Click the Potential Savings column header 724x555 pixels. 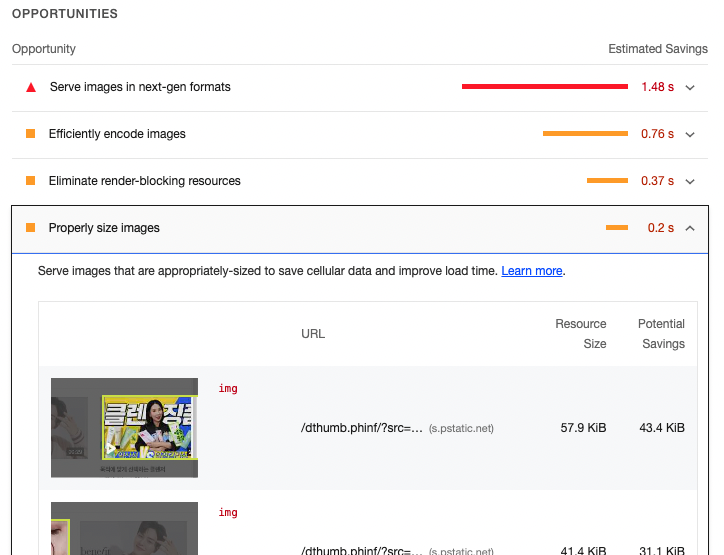[661, 334]
